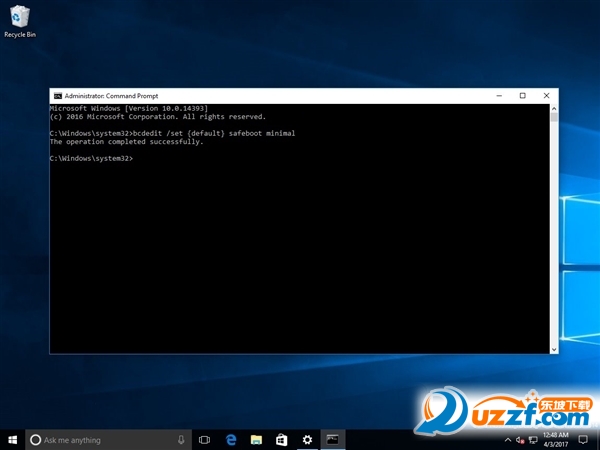600x450 pixels.
Task: Open Task View from the taskbar
Action: (204, 440)
